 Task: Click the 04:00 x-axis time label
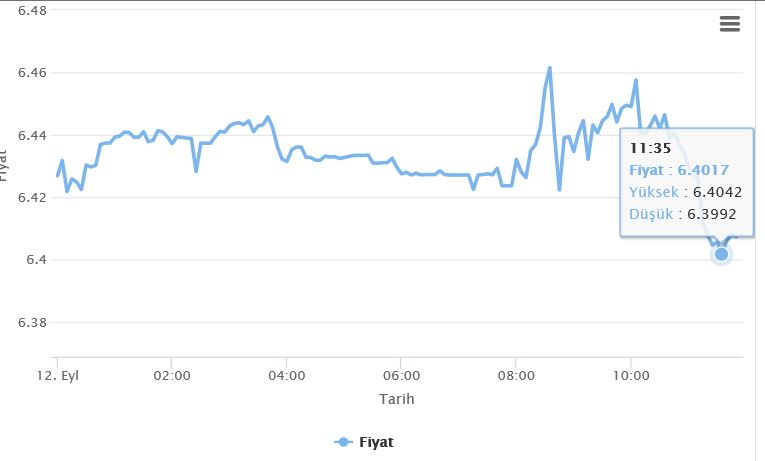click(x=286, y=376)
